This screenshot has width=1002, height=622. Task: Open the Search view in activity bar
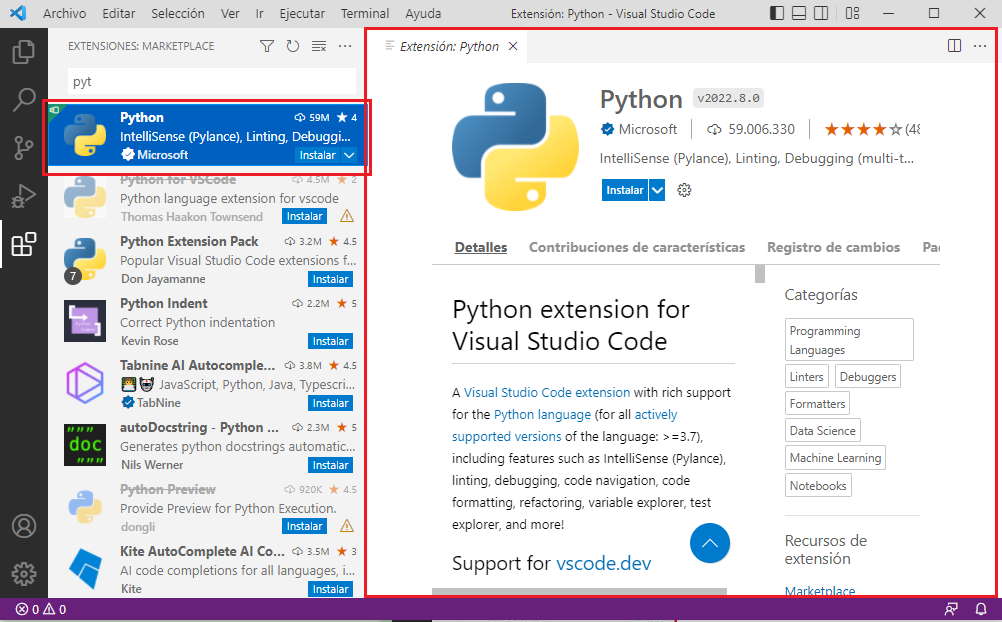coord(24,100)
